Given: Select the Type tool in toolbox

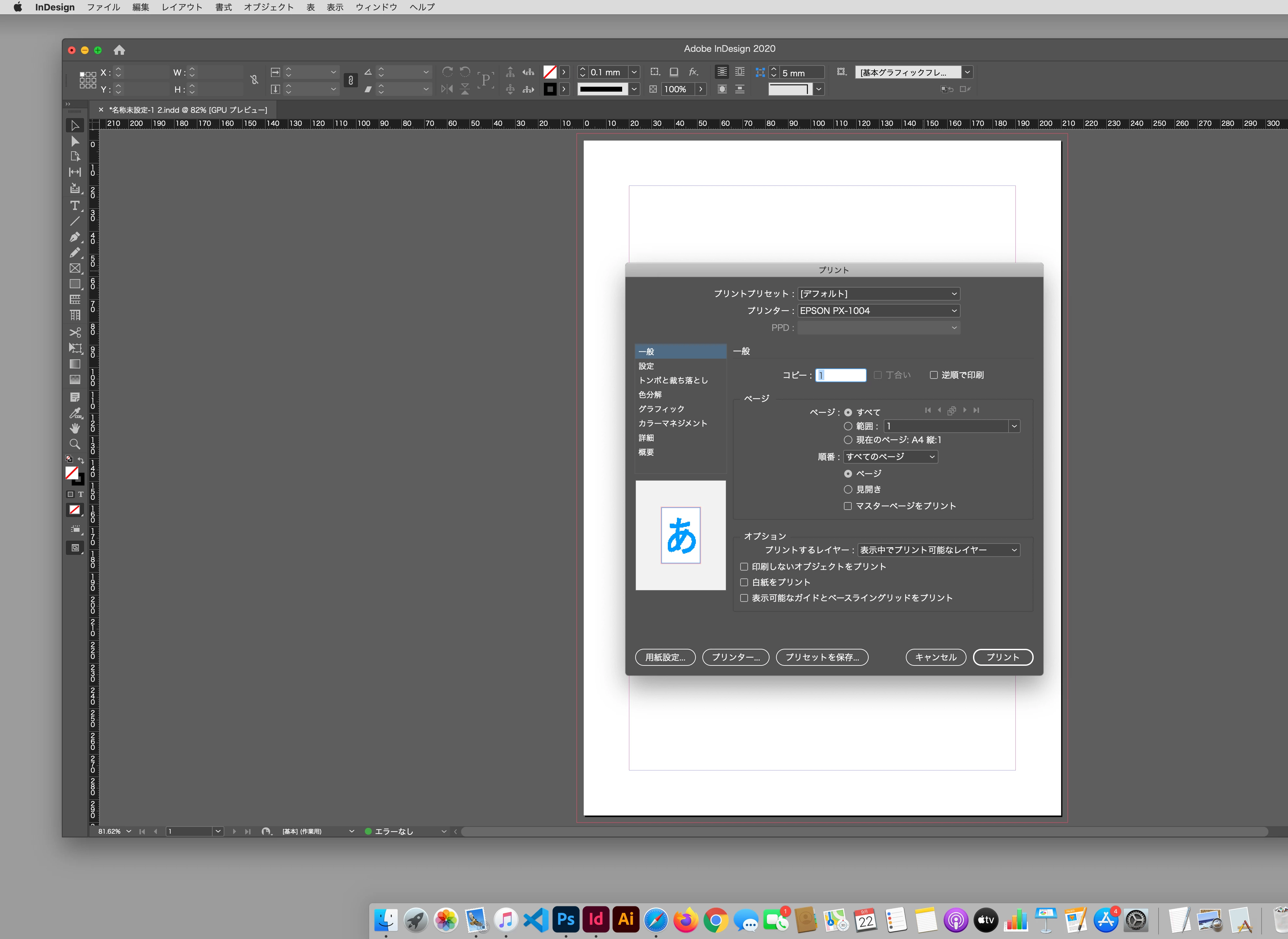Looking at the screenshot, I should tap(74, 205).
